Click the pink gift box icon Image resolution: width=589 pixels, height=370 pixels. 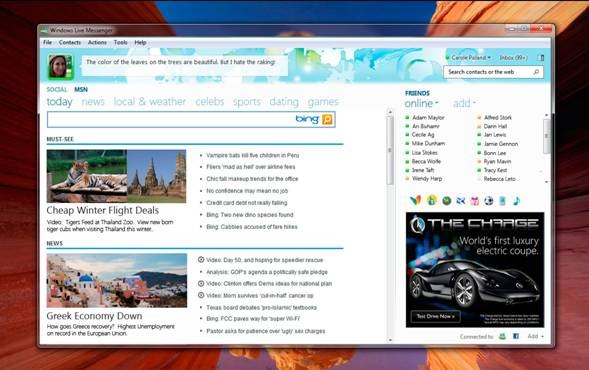pos(475,201)
